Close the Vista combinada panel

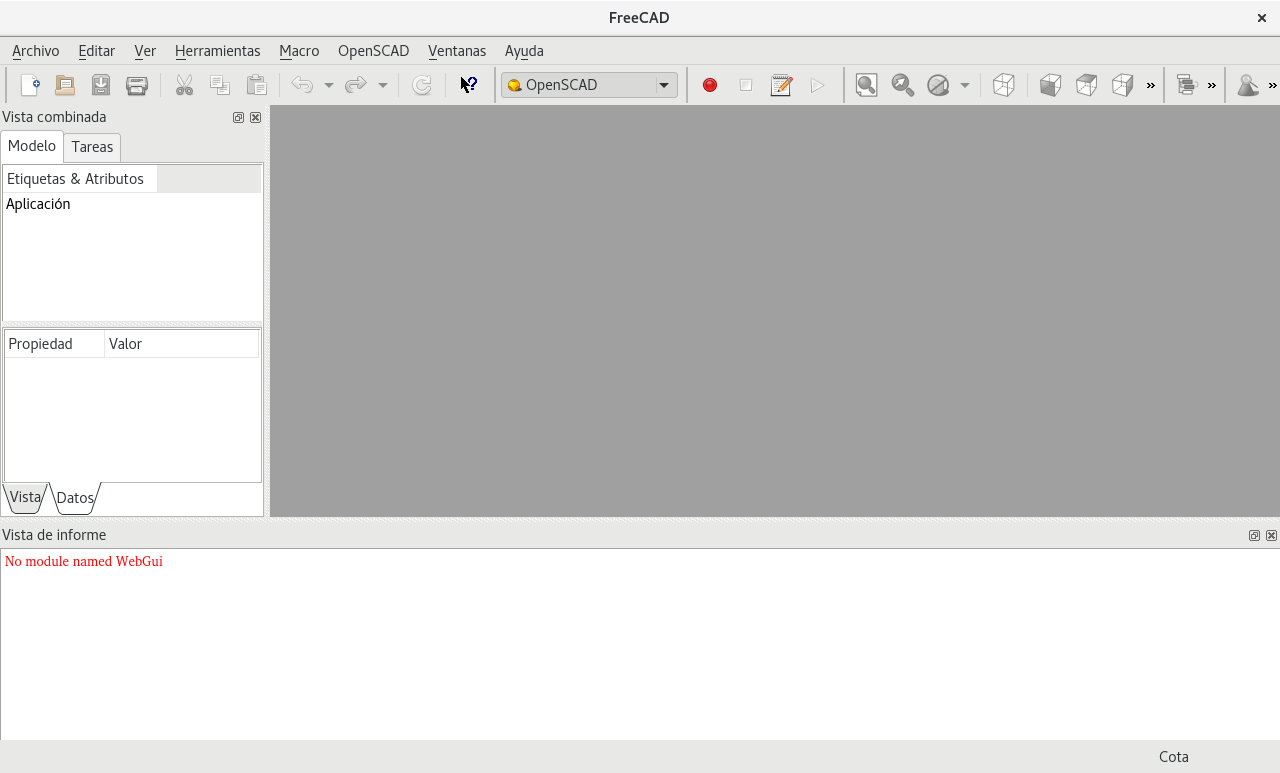(255, 117)
